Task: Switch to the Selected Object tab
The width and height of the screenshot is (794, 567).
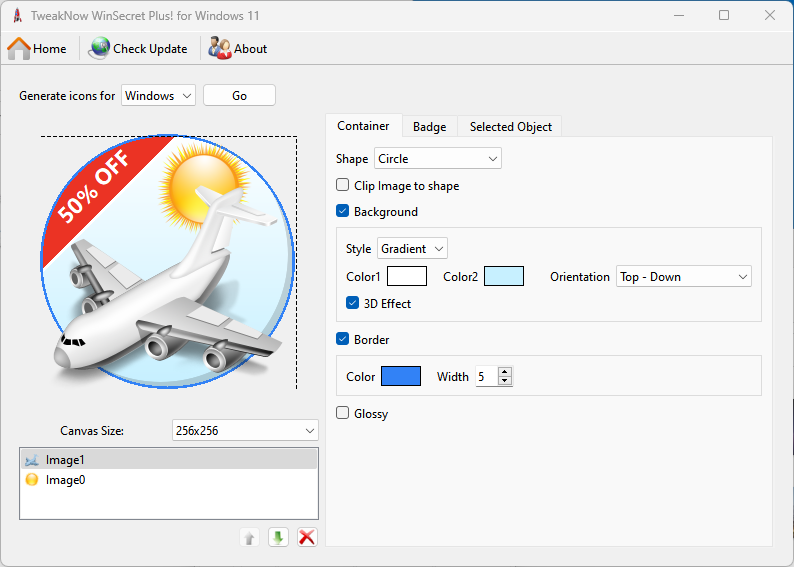Action: click(x=510, y=127)
